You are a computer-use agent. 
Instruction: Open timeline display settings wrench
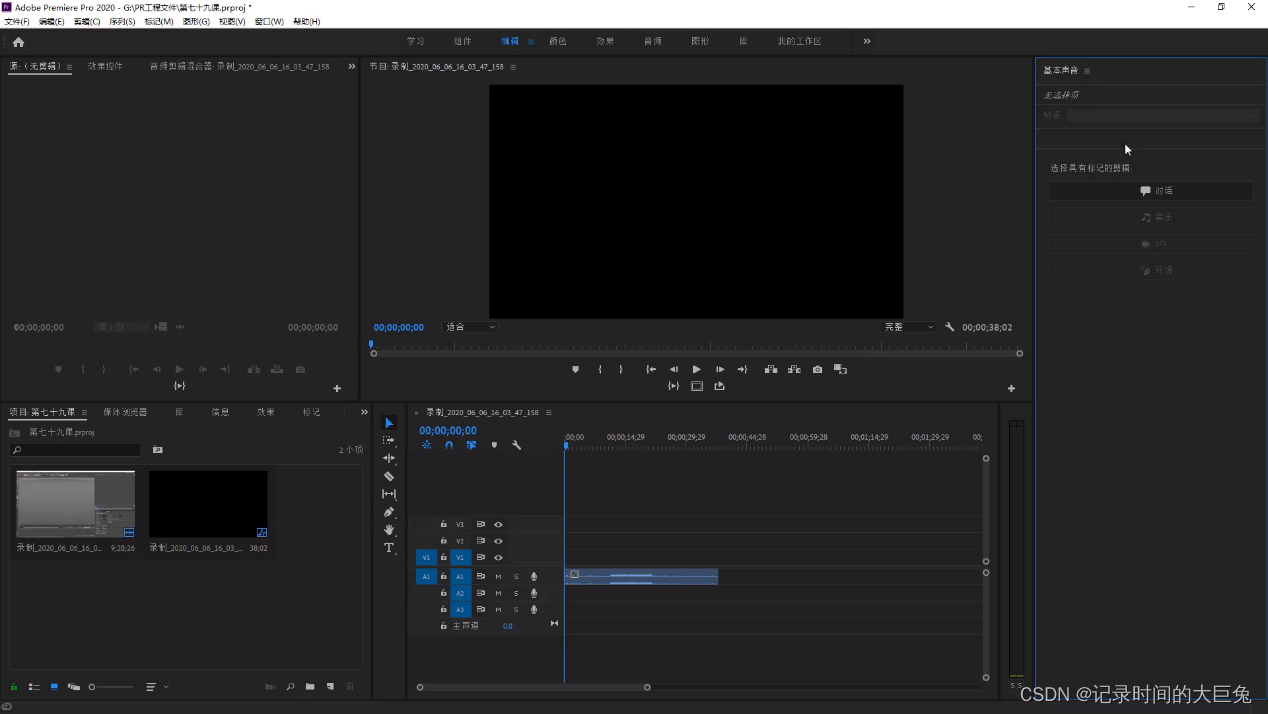pos(516,445)
